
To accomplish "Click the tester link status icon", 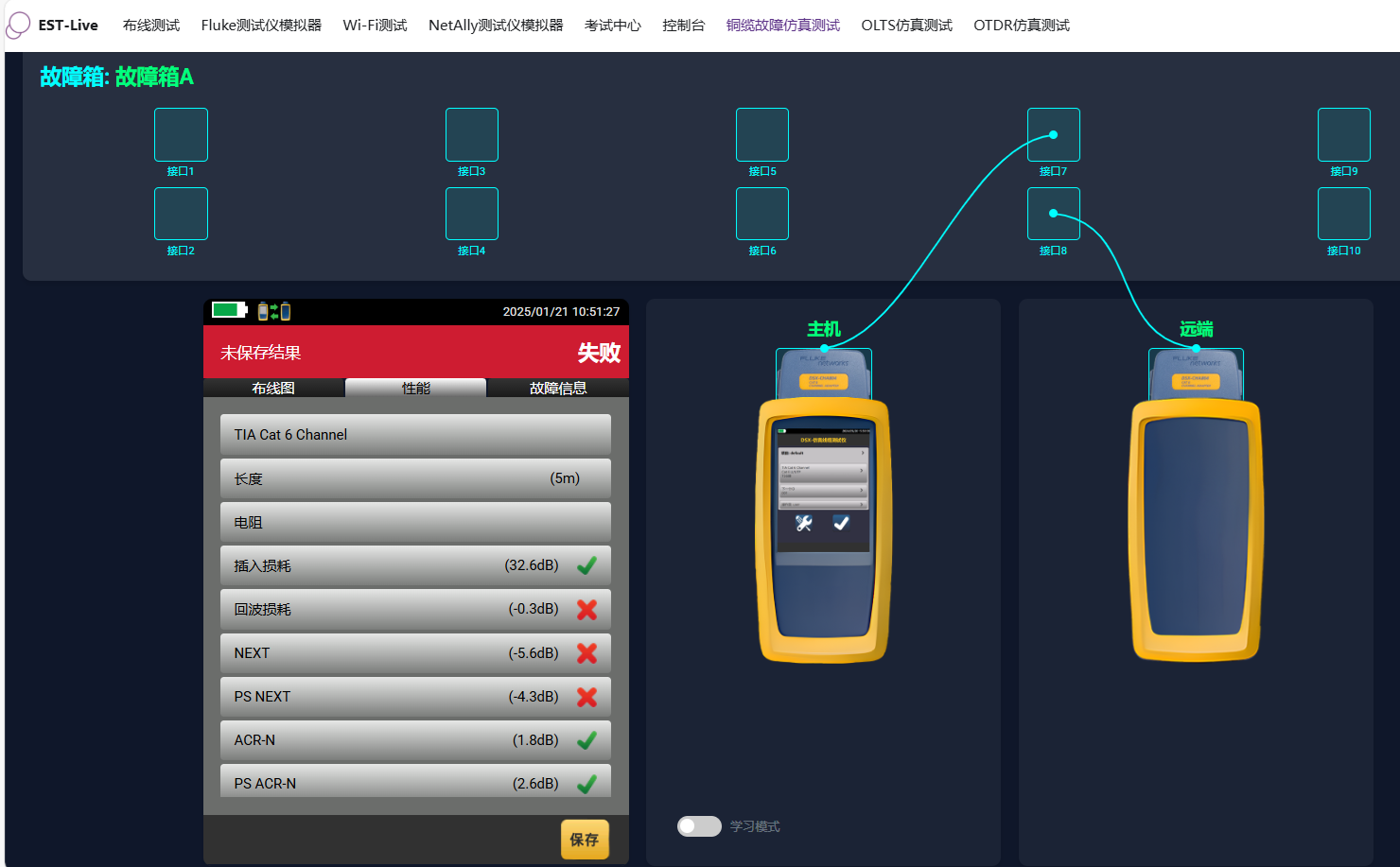I will click(274, 311).
